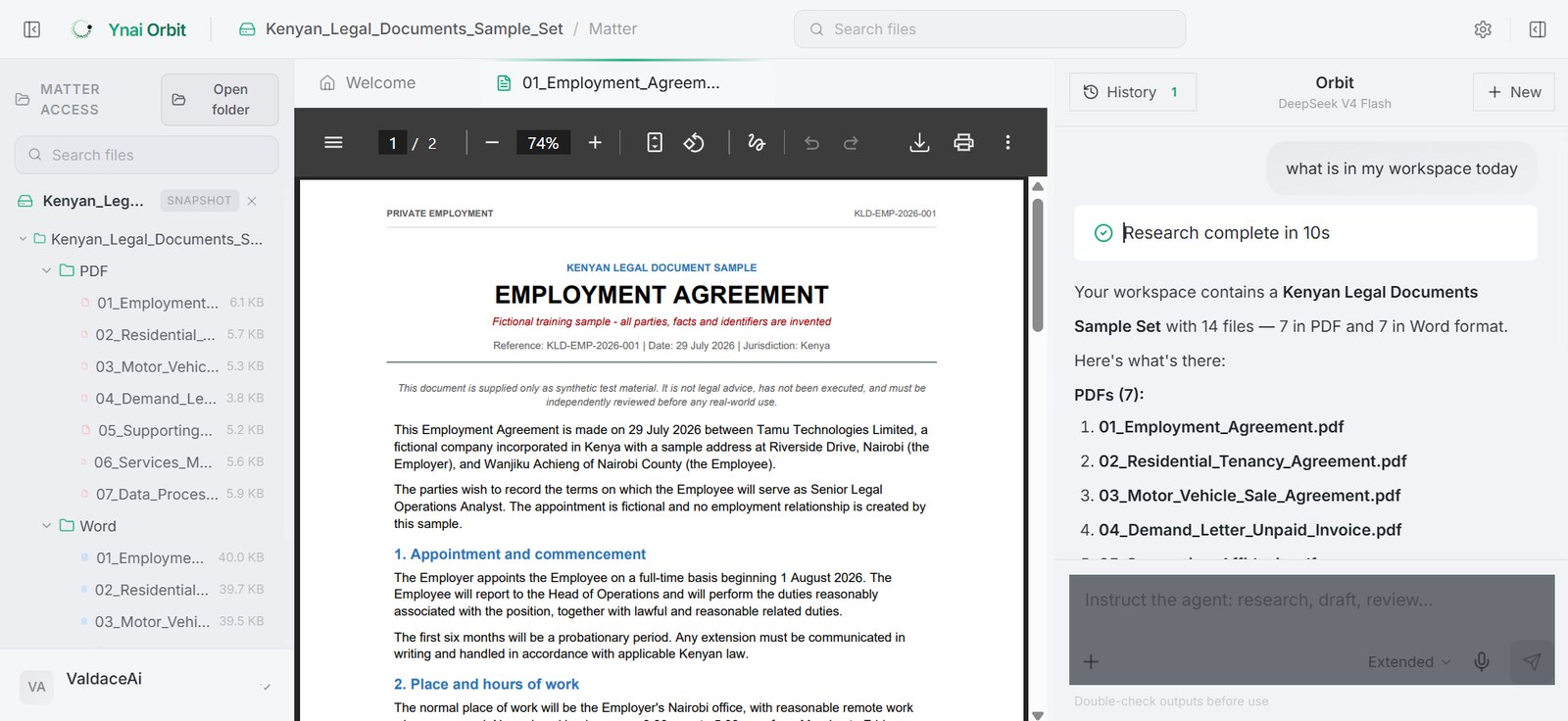Image resolution: width=1568 pixels, height=721 pixels.
Task: Undo the last PDF annotation
Action: click(x=811, y=143)
